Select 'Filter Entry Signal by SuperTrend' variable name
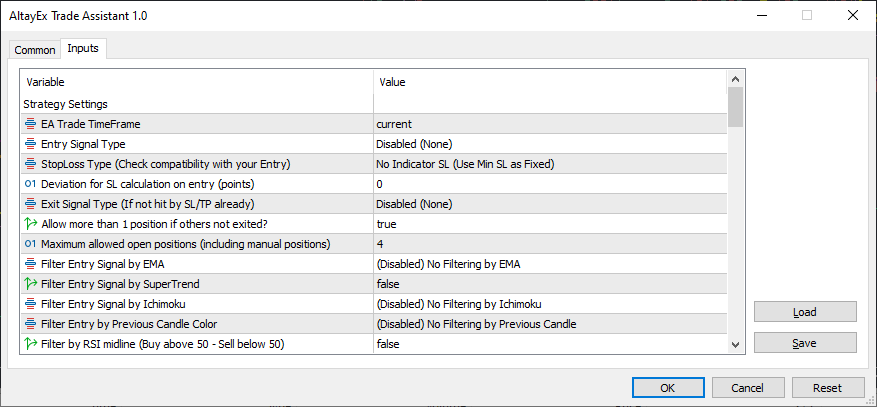This screenshot has width=877, height=407. pyautogui.click(x=120, y=284)
